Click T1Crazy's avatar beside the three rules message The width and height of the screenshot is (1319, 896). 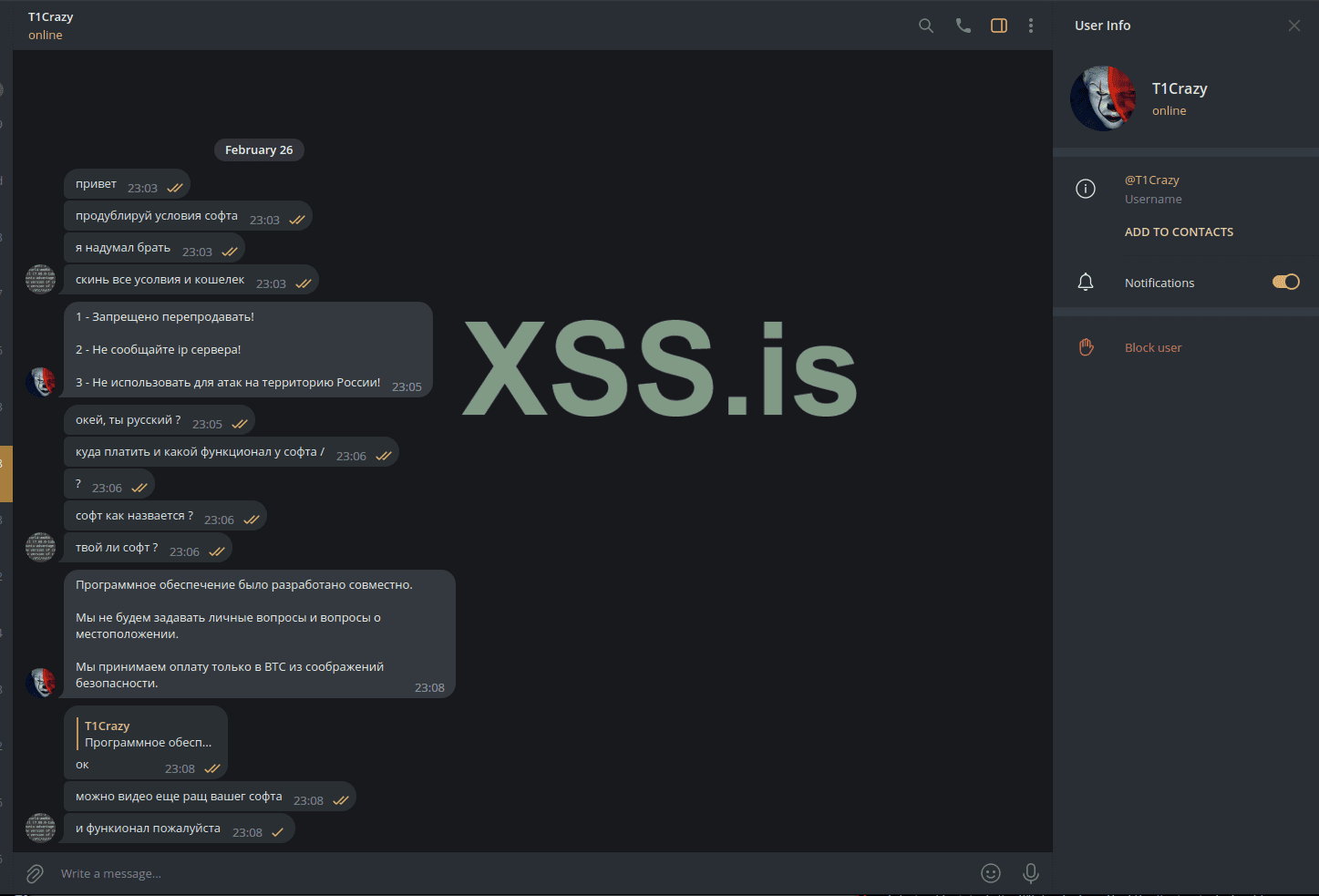click(41, 382)
